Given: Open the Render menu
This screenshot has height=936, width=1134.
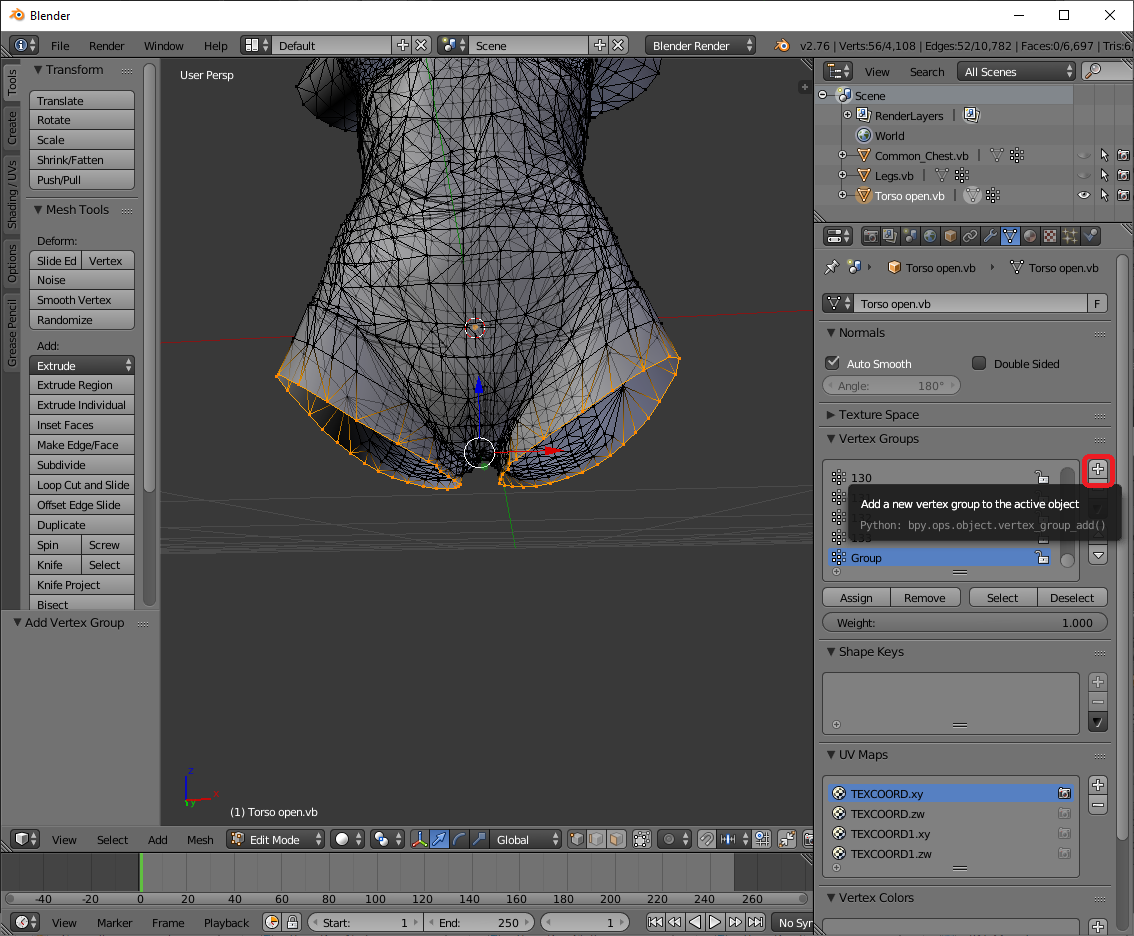Looking at the screenshot, I should (x=106, y=46).
